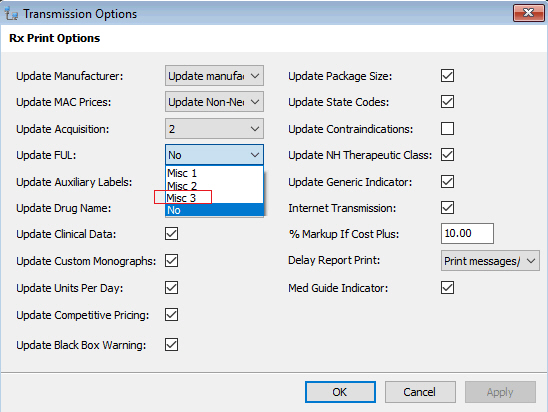
Task: Close the Transmission Options dialog
Action: pyautogui.click(x=528, y=13)
